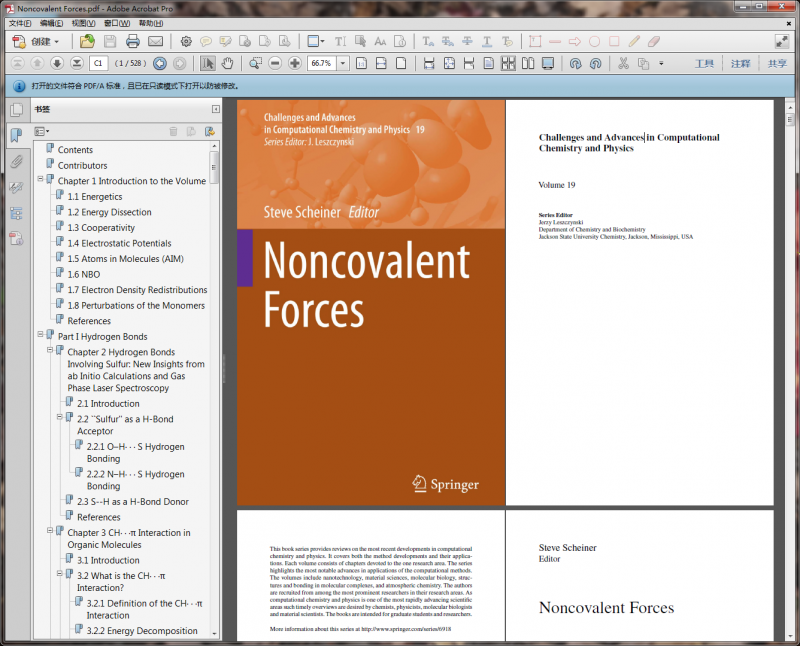This screenshot has width=800, height=646.
Task: Select the eraser tool
Action: pos(654,41)
